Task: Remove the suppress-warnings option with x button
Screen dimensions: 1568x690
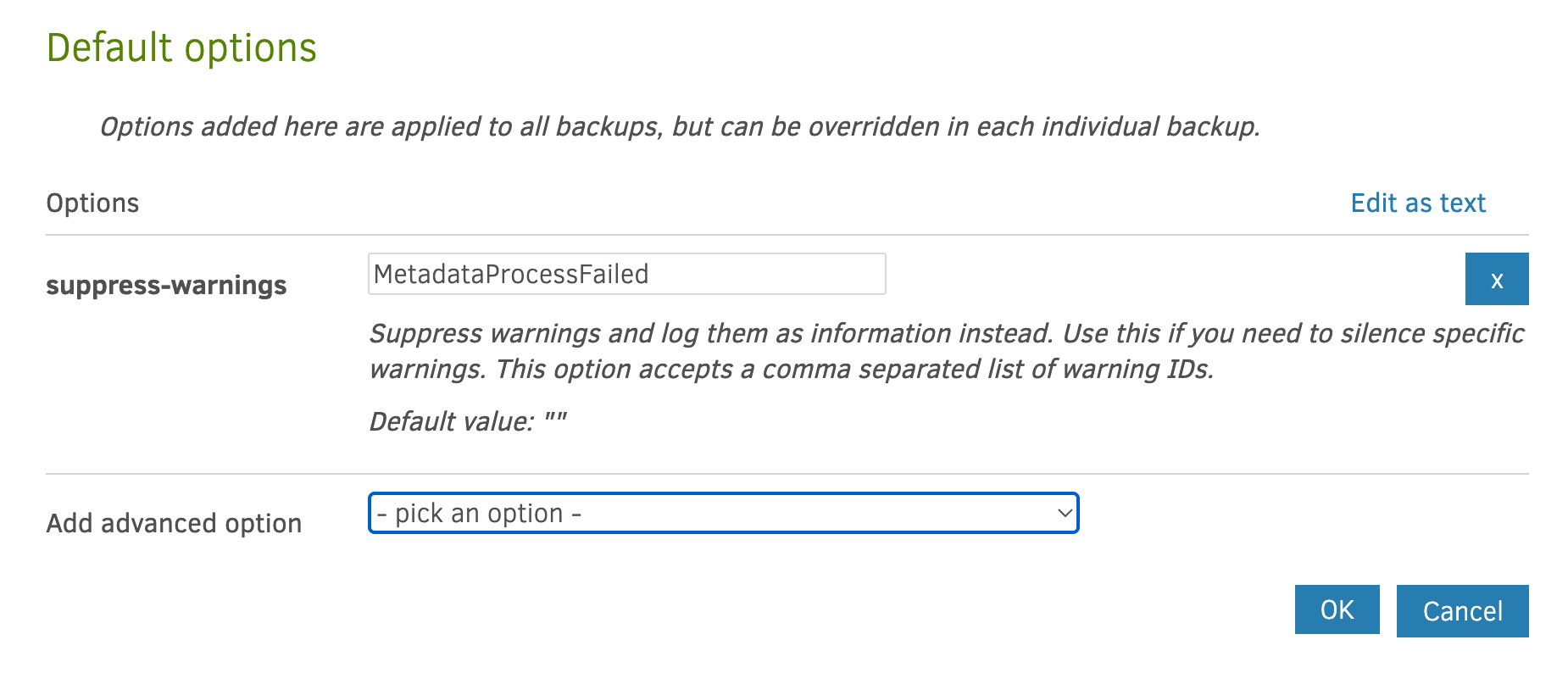Action: [1496, 279]
